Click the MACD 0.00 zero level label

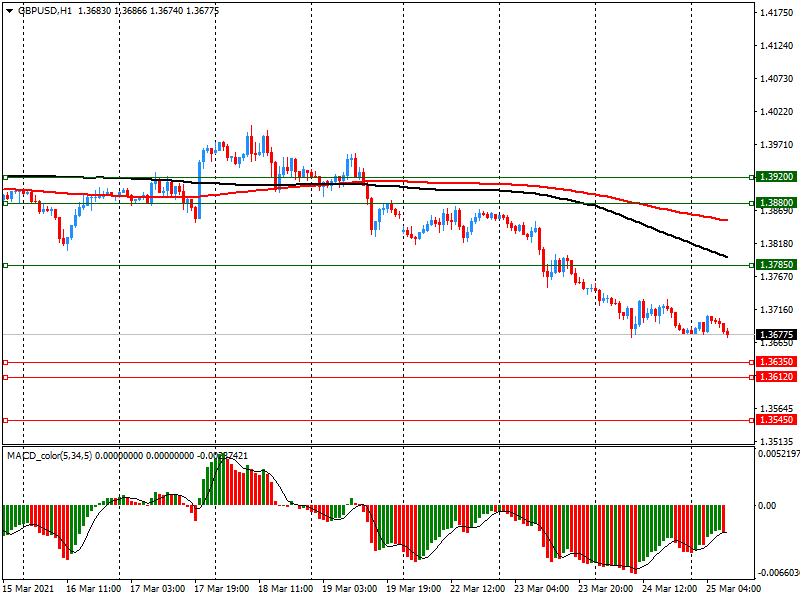[x=767, y=506]
